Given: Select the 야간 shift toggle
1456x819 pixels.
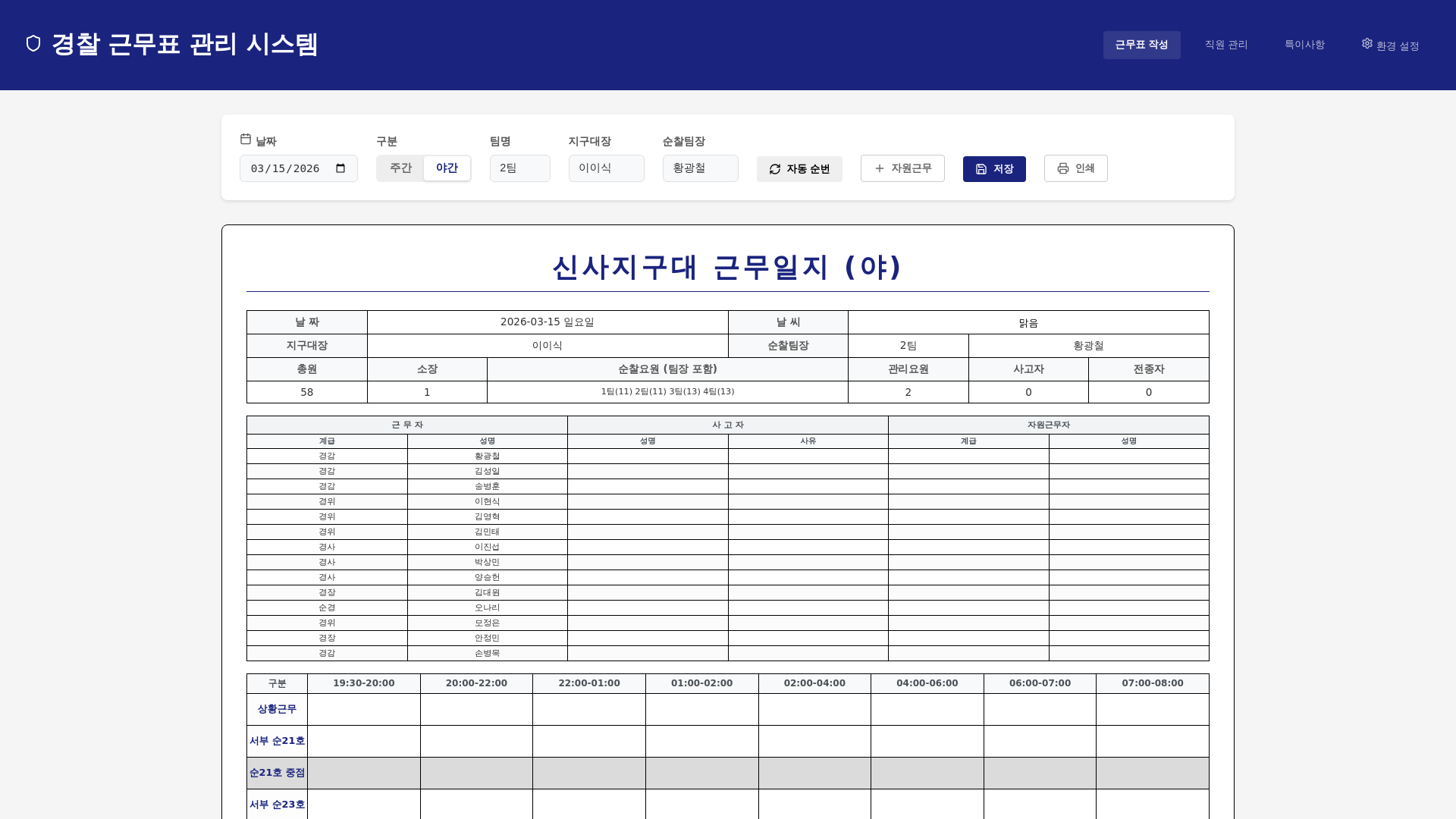Looking at the screenshot, I should (x=447, y=168).
